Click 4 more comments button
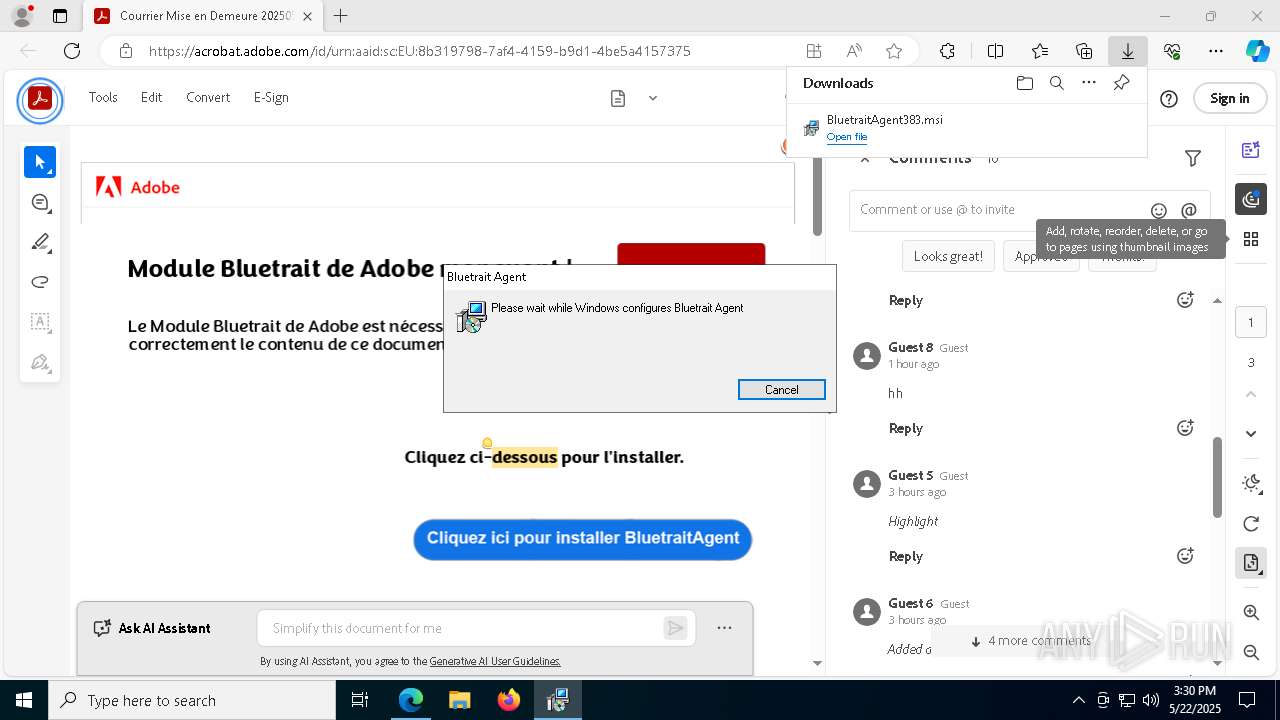This screenshot has height=720, width=1280. pyautogui.click(x=1030, y=641)
